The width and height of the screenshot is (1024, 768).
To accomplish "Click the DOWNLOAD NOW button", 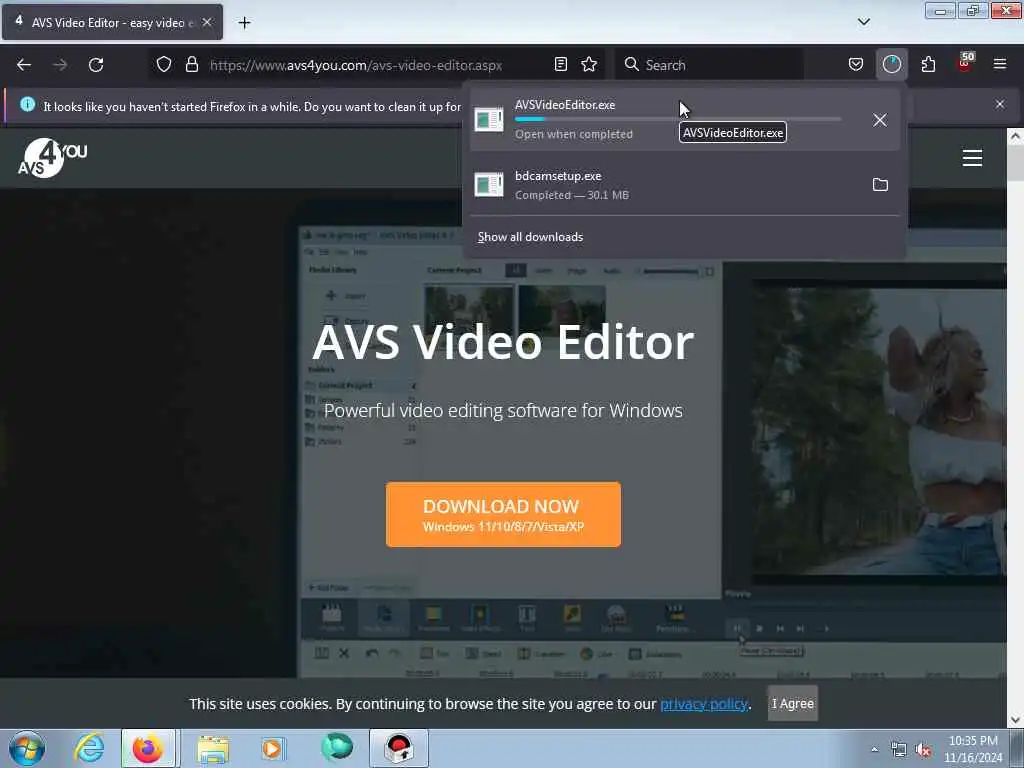I will click(503, 515).
